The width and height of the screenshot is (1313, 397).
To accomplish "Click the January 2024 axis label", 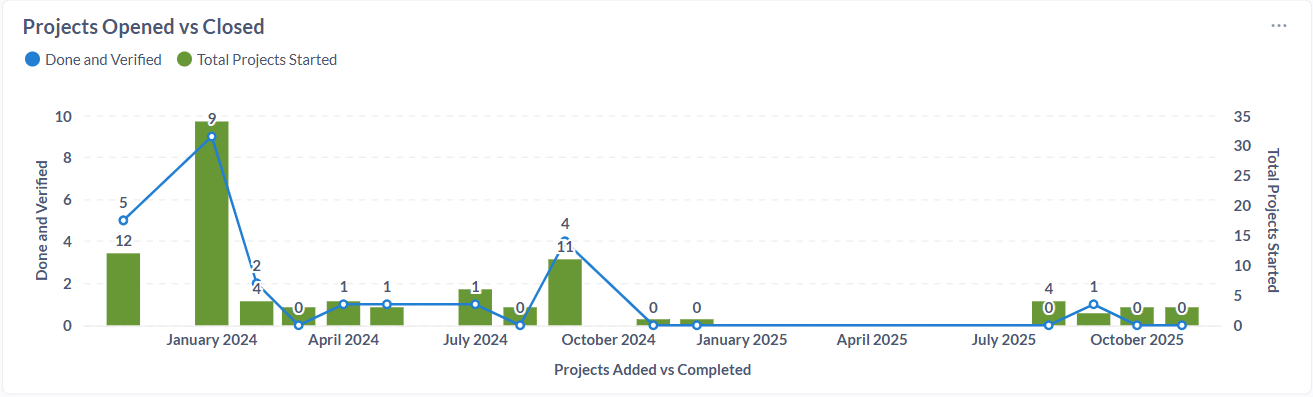I will [211, 340].
